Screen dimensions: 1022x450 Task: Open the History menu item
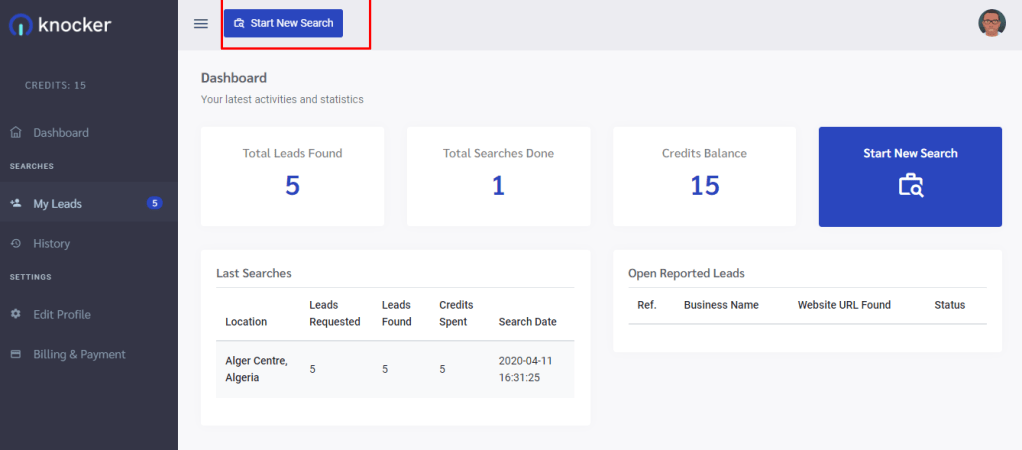coord(52,244)
